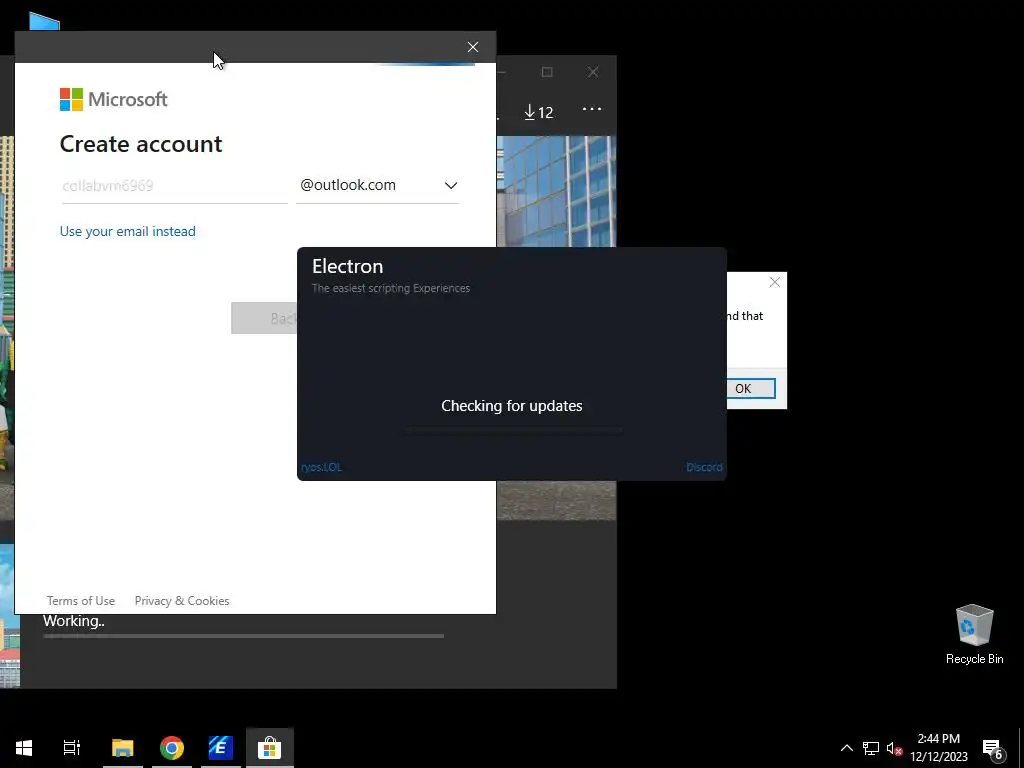This screenshot has height=768, width=1024.
Task: Open the Windows Start menu
Action: 24,748
